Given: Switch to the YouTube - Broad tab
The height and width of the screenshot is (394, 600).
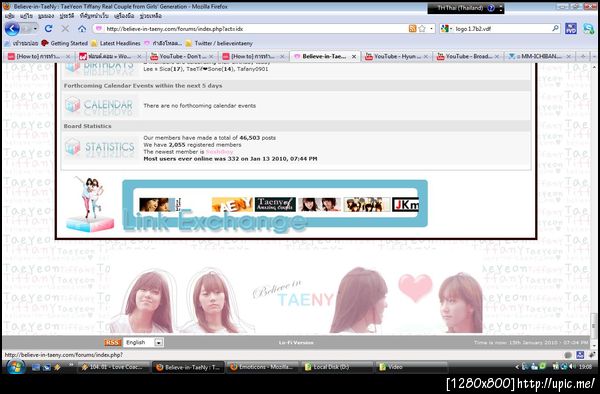Looking at the screenshot, I should click(468, 56).
